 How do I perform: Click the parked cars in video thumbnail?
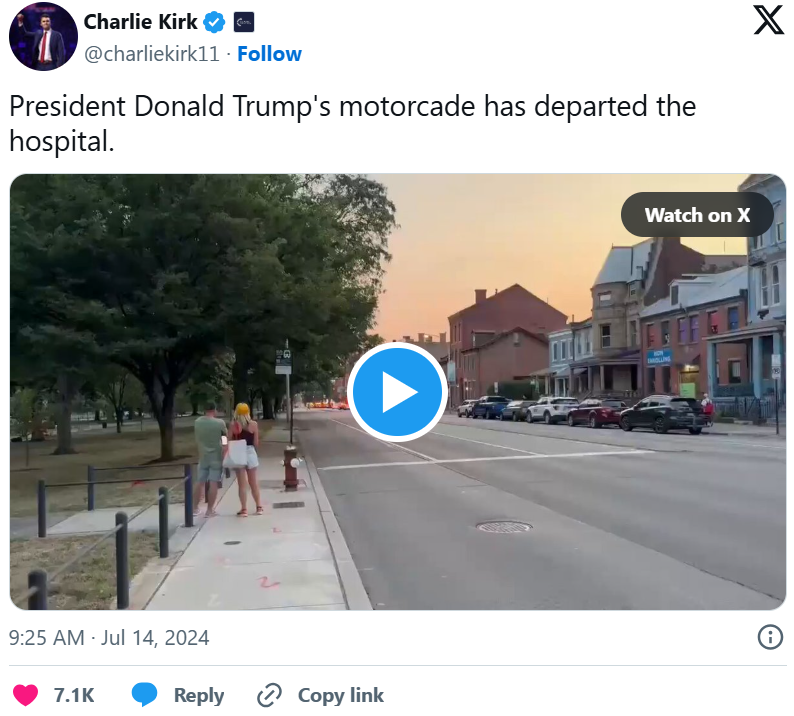pyautogui.click(x=584, y=414)
